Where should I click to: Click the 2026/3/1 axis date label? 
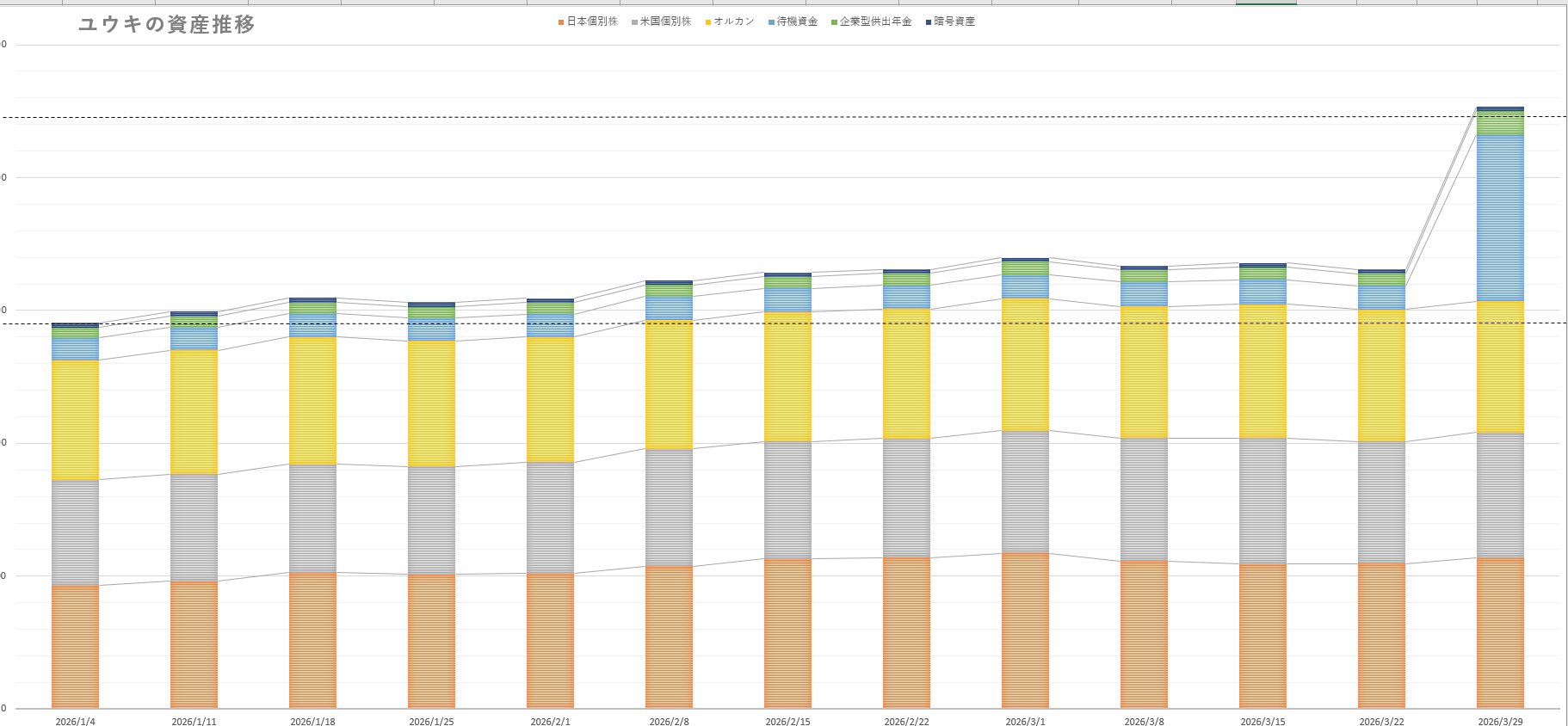1025,721
